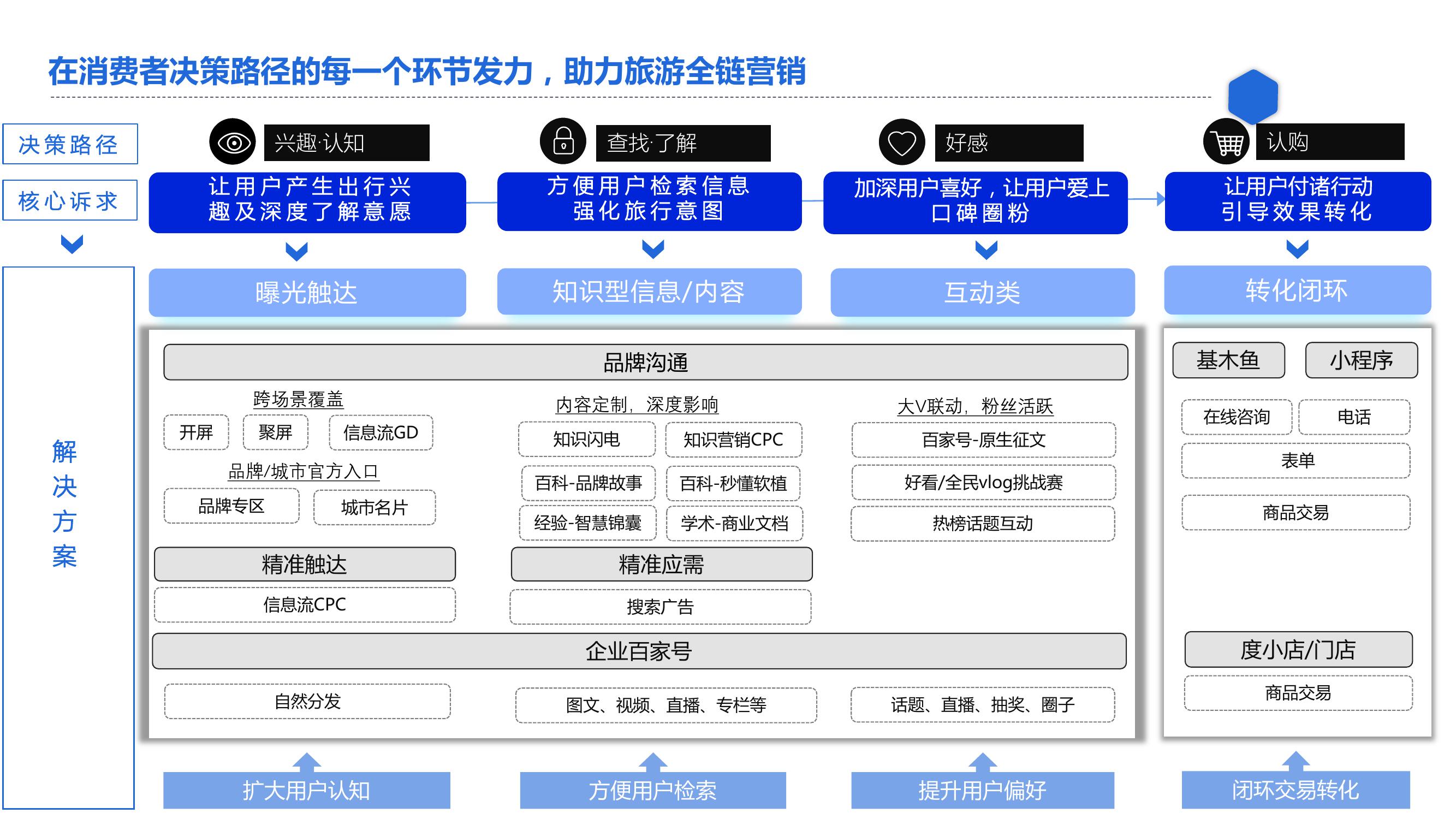Click the 基木鱼 box

click(x=1228, y=359)
